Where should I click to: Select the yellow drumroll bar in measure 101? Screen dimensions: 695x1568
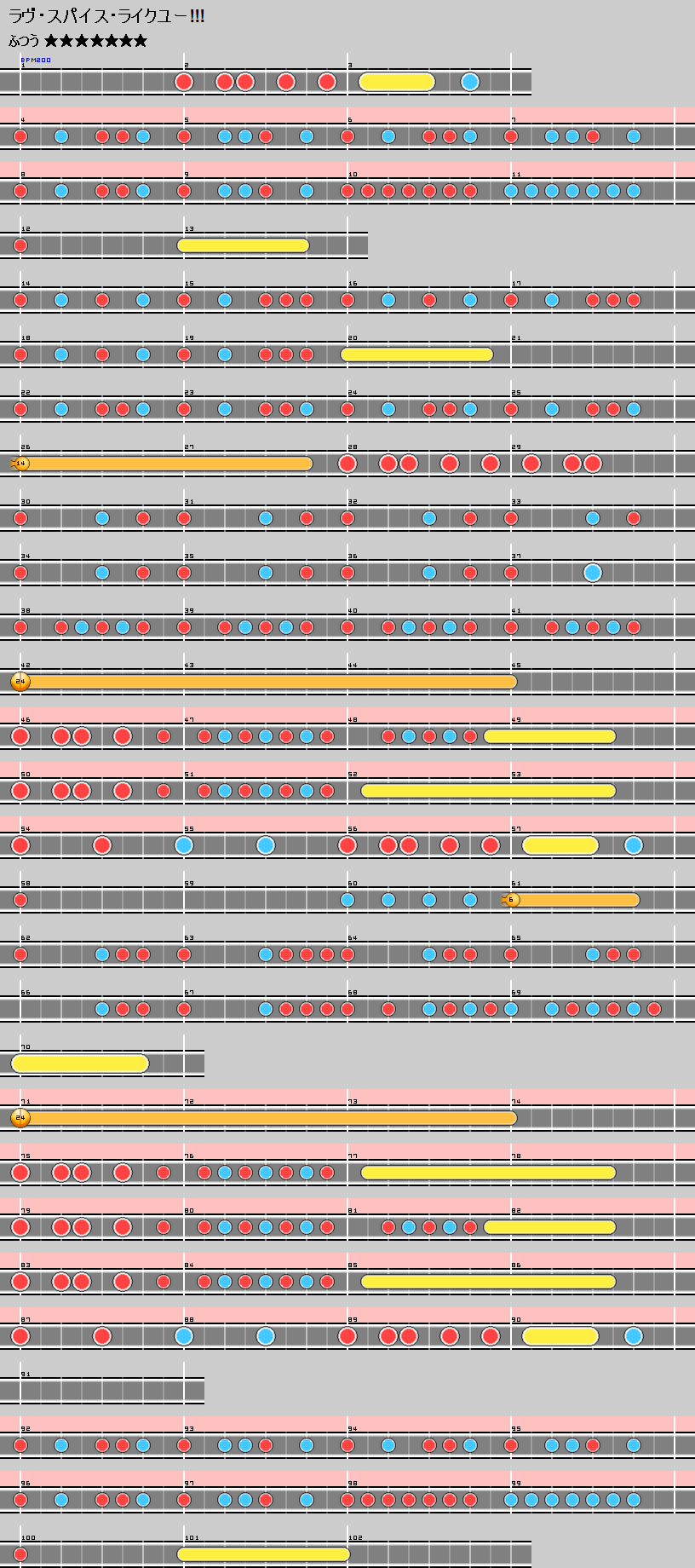tap(263, 1554)
